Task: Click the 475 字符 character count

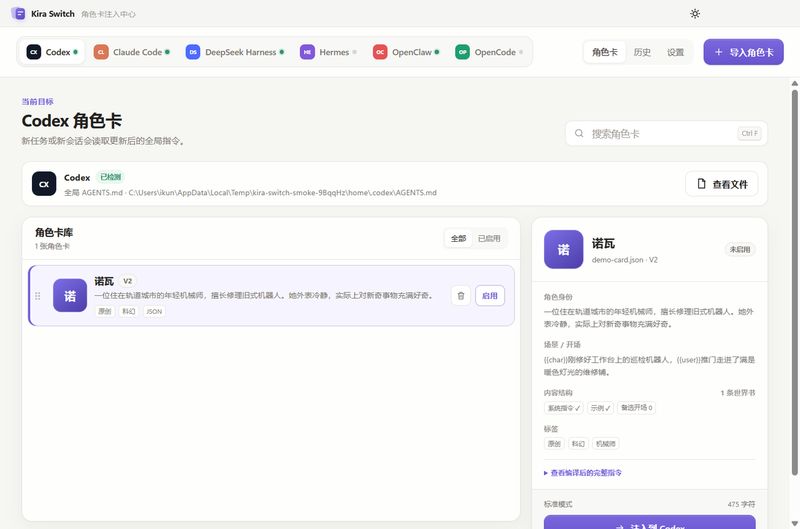Action: (741, 504)
